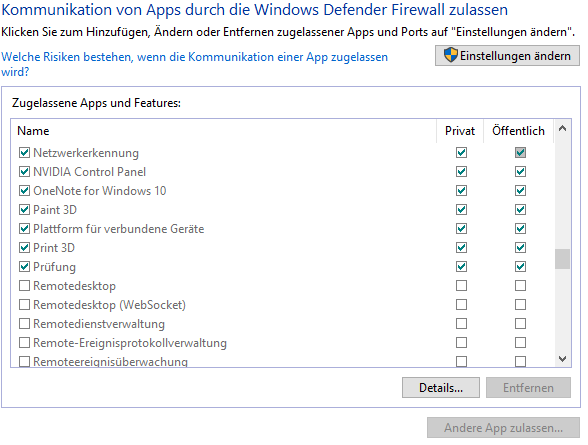This screenshot has width=588, height=445.
Task: Open link about app communication risks
Action: coord(194,64)
